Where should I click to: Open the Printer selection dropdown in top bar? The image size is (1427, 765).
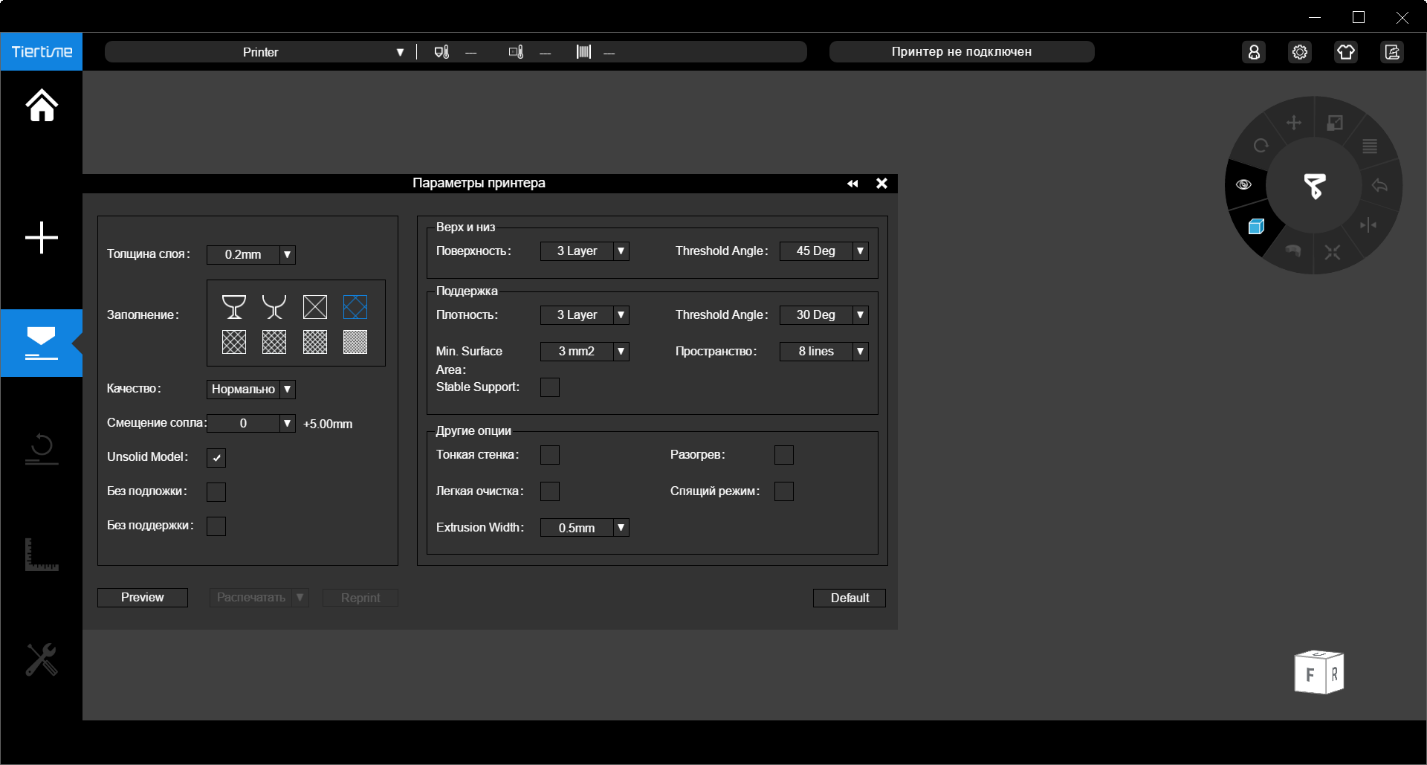pos(260,52)
